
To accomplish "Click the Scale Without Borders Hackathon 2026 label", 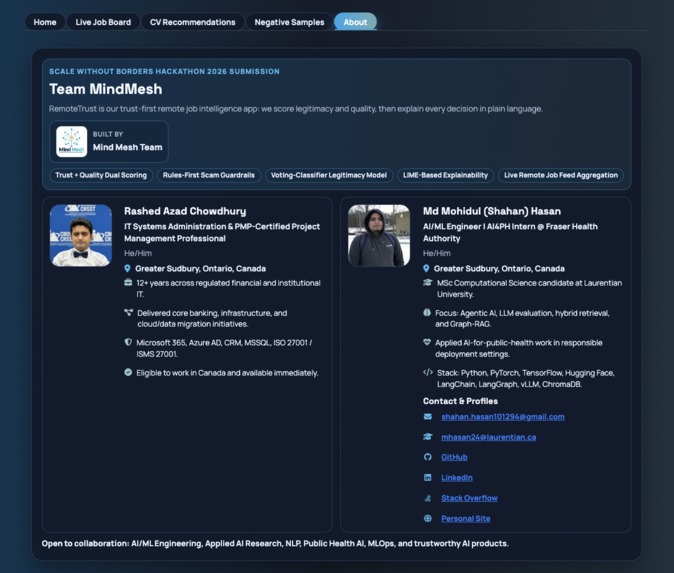I will pyautogui.click(x=164, y=71).
